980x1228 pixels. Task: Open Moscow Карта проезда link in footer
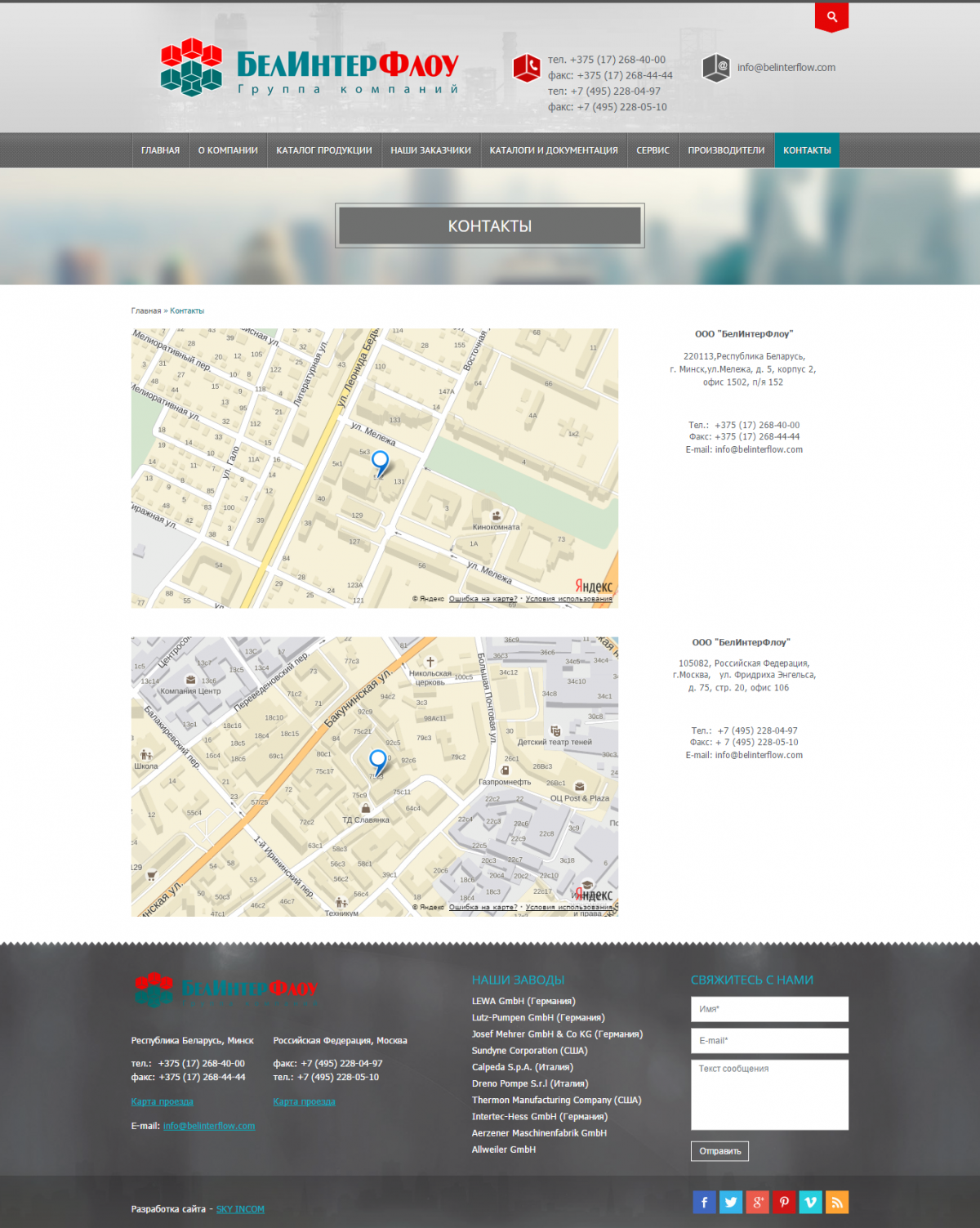pos(304,1101)
